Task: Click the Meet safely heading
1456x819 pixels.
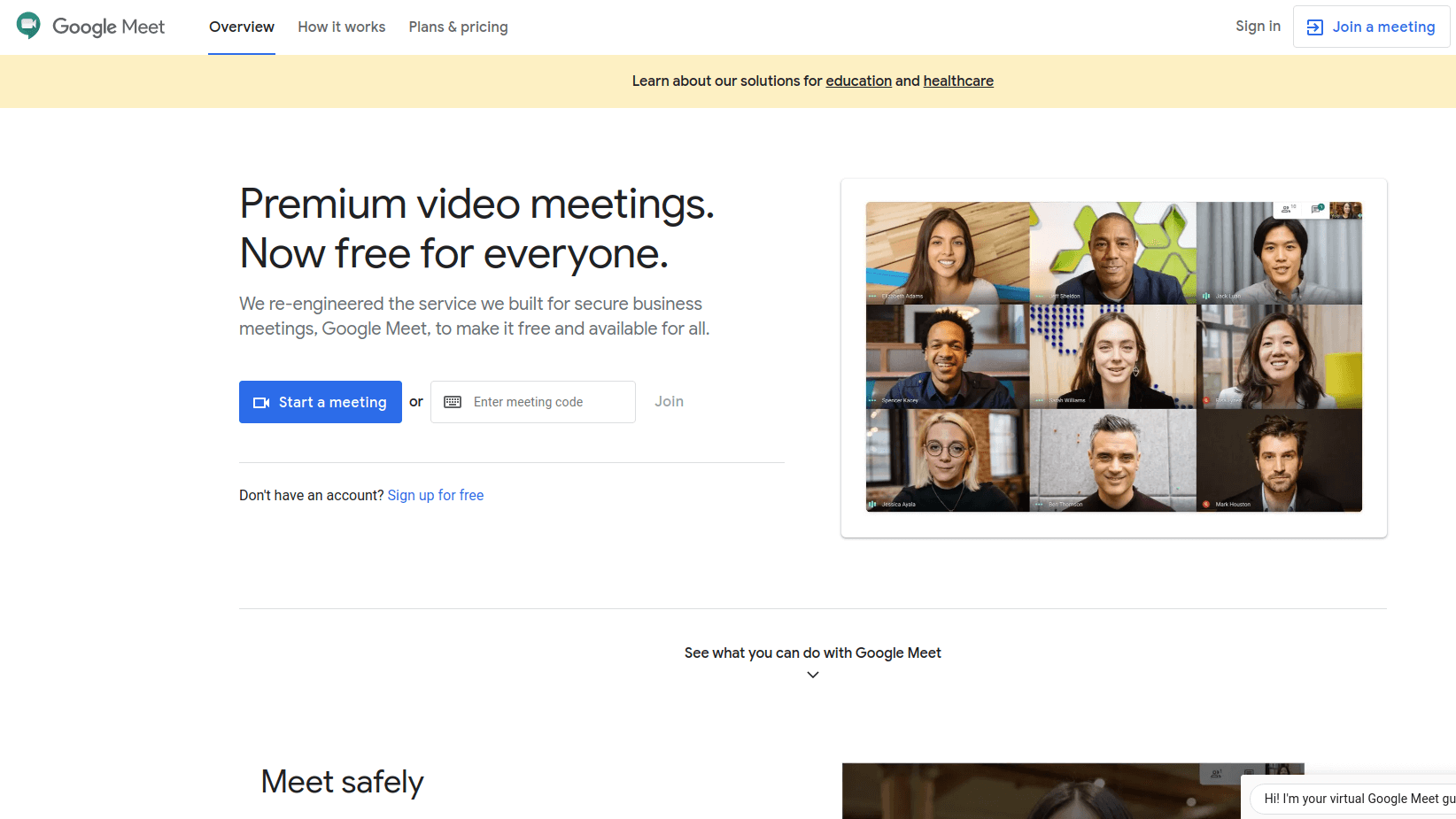Action: click(342, 782)
